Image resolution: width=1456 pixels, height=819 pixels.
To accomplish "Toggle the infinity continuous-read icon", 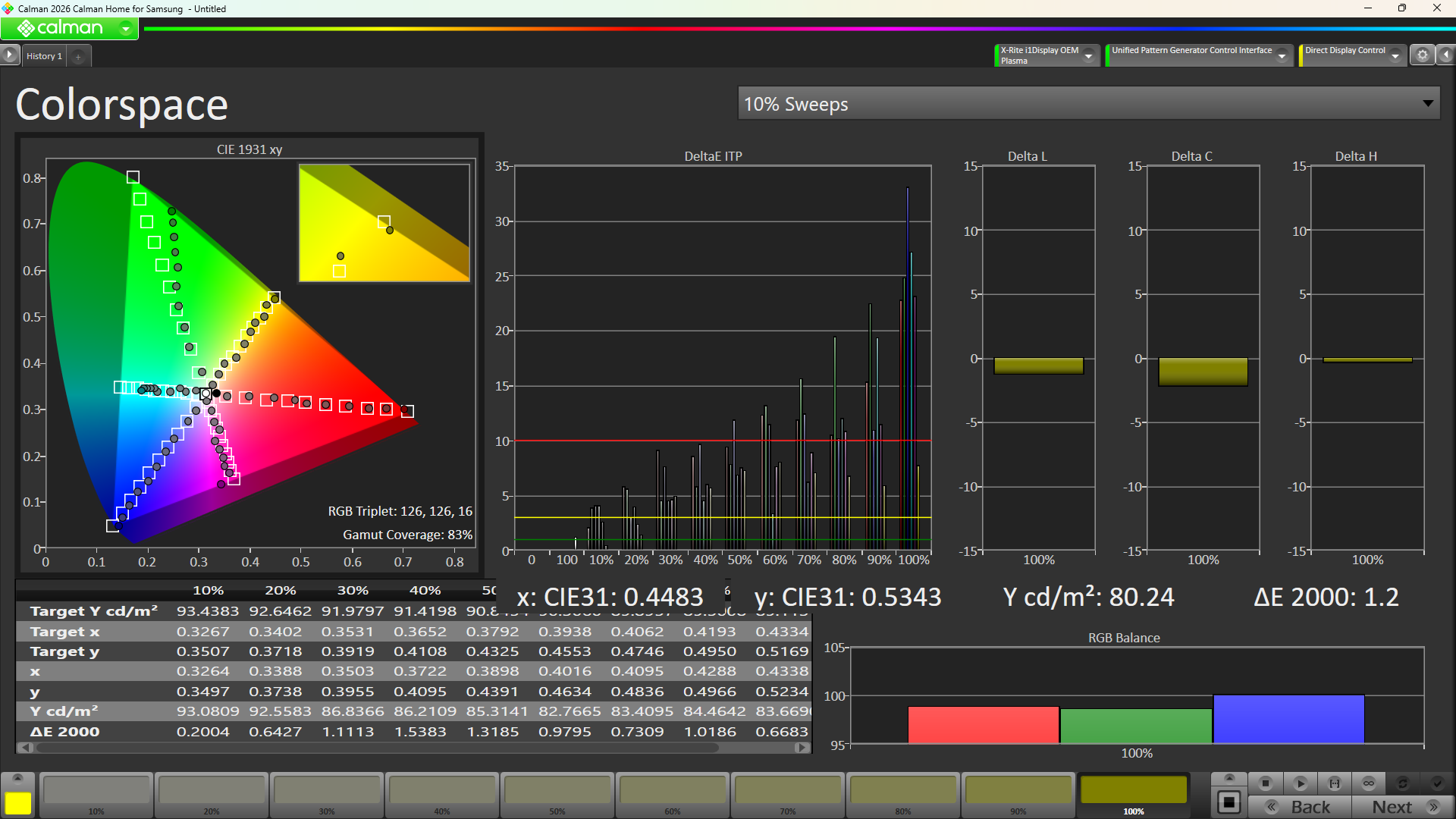I will [1369, 783].
